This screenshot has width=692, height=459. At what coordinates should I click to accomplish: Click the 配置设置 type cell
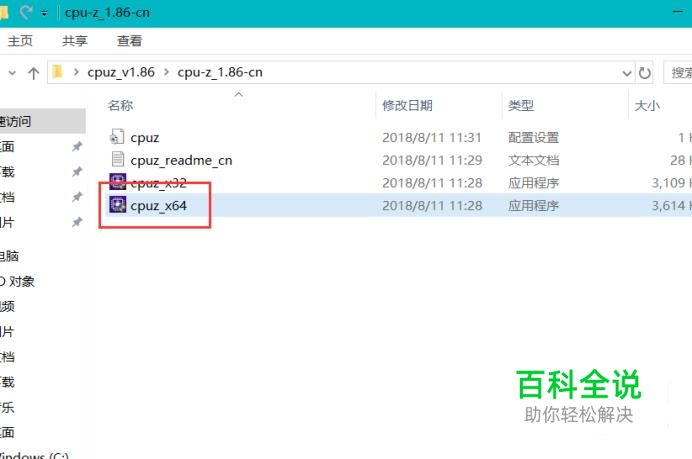click(534, 138)
